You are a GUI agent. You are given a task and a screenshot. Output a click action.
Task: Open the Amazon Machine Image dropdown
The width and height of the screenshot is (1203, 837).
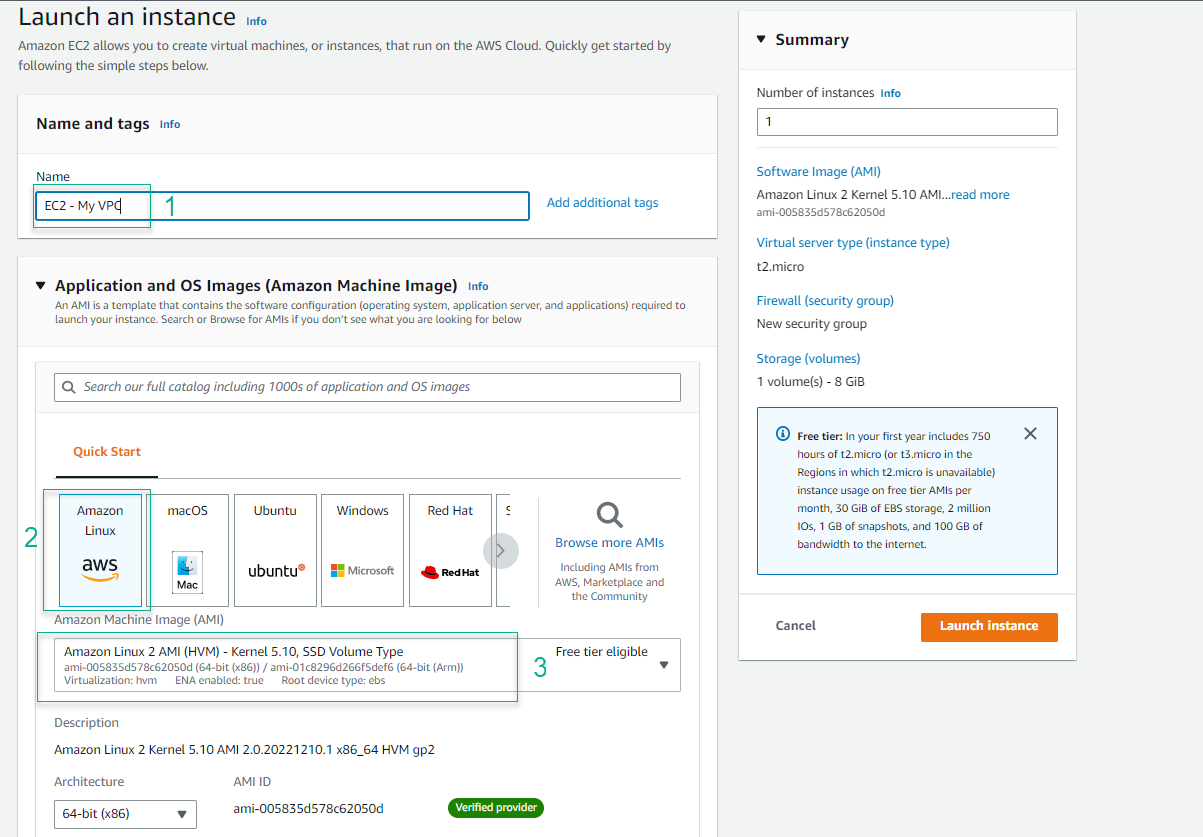367,665
